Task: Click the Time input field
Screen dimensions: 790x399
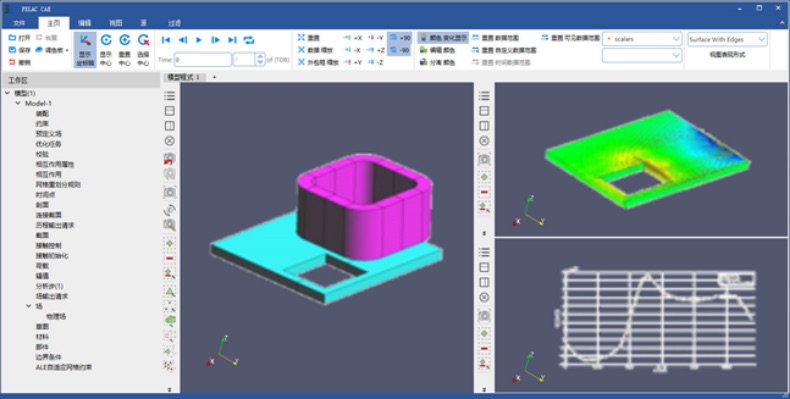Action: (203, 59)
